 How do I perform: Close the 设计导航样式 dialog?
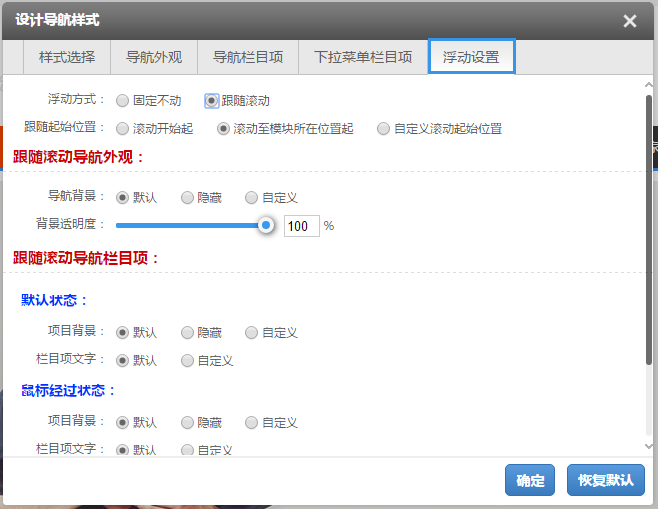(629, 21)
